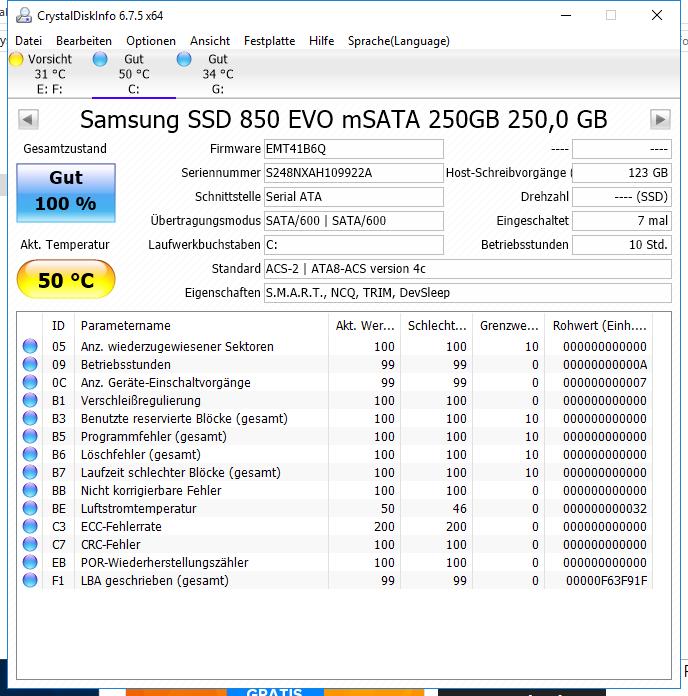688x696 pixels.
Task: Select 'Benutzte reservierte Blöcke (gesamt)' text
Action: tap(184, 418)
